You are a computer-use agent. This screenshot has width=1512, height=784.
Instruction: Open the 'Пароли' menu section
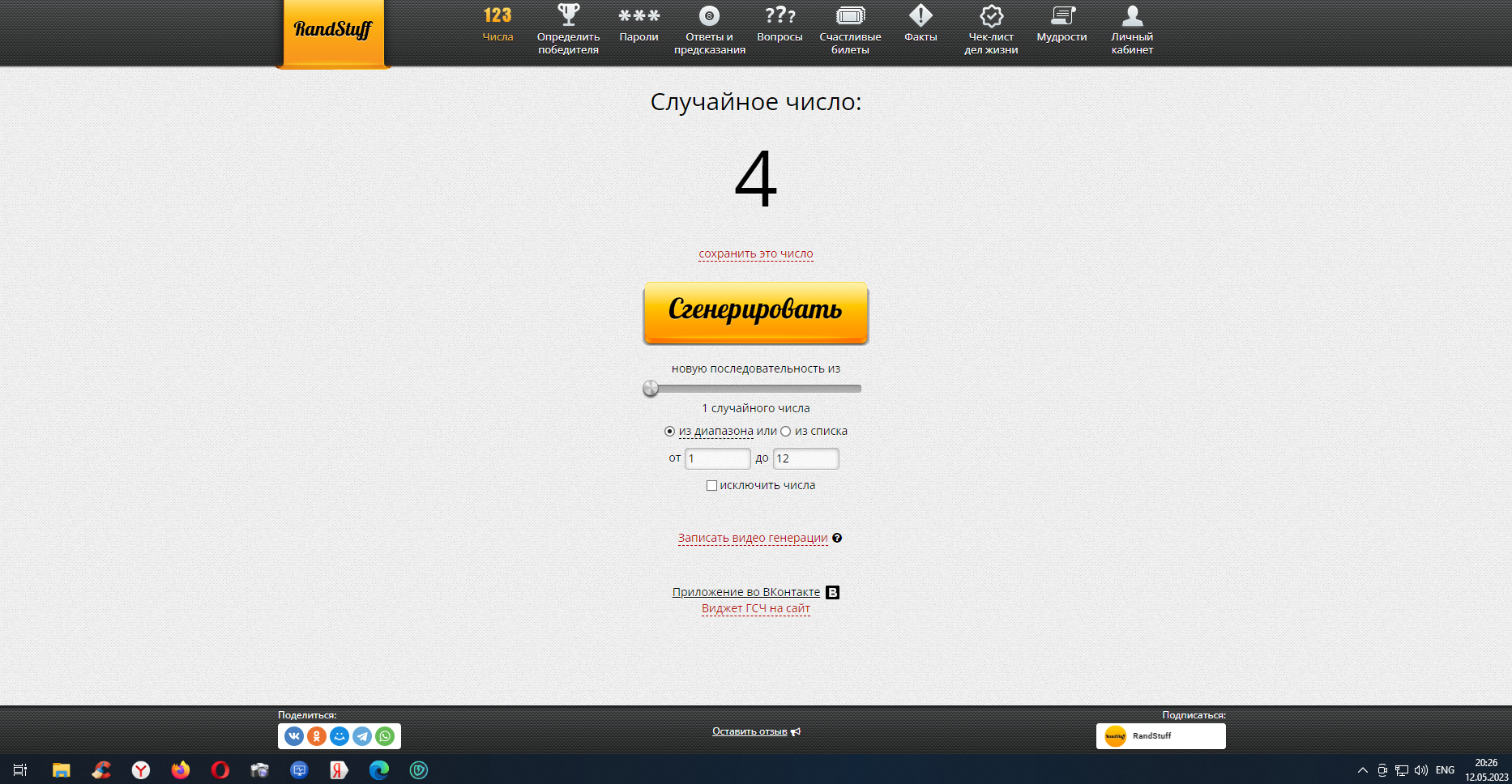tap(639, 26)
